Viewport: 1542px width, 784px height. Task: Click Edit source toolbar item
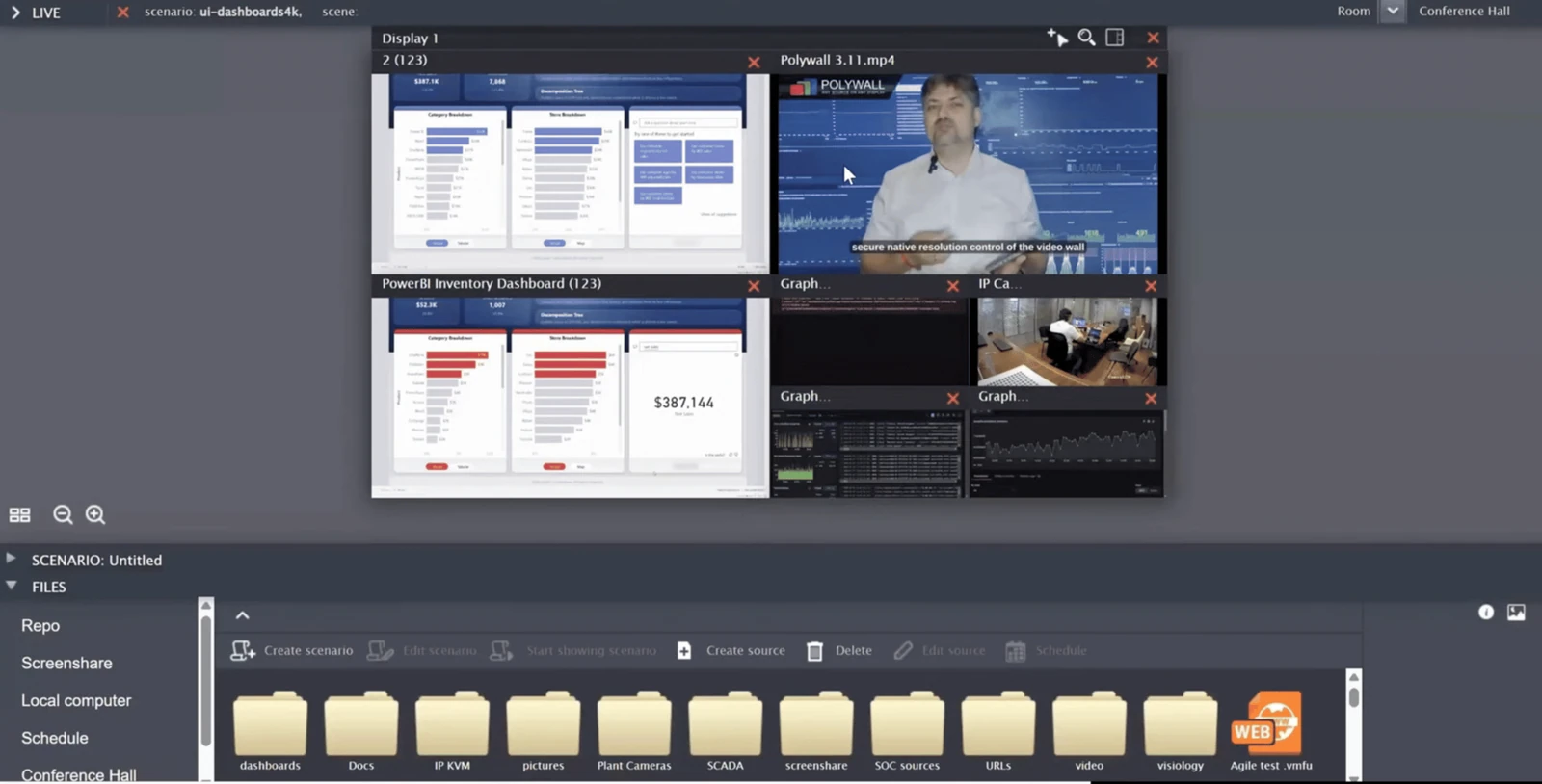tap(940, 651)
